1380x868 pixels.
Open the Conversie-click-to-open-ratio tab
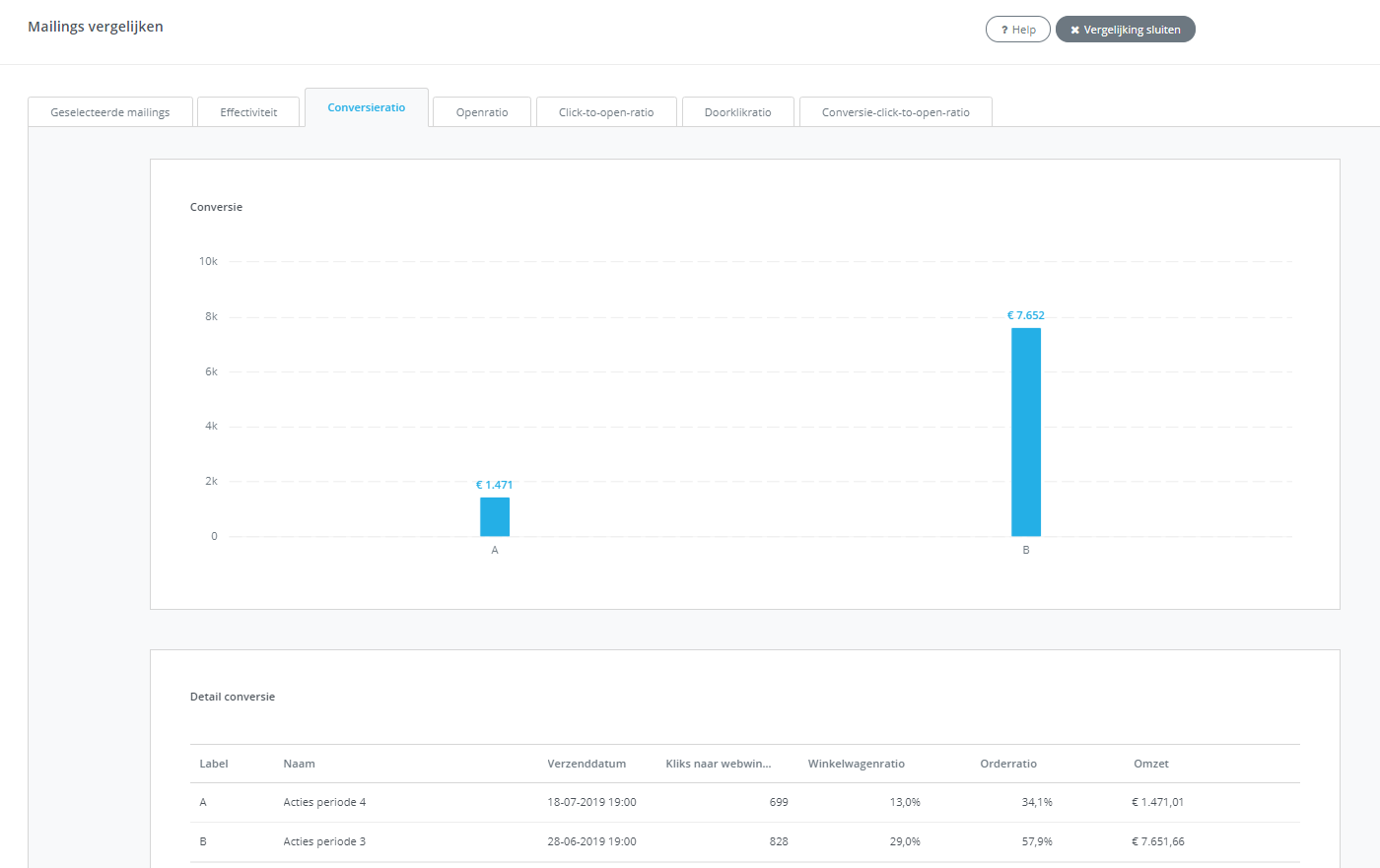(x=896, y=112)
